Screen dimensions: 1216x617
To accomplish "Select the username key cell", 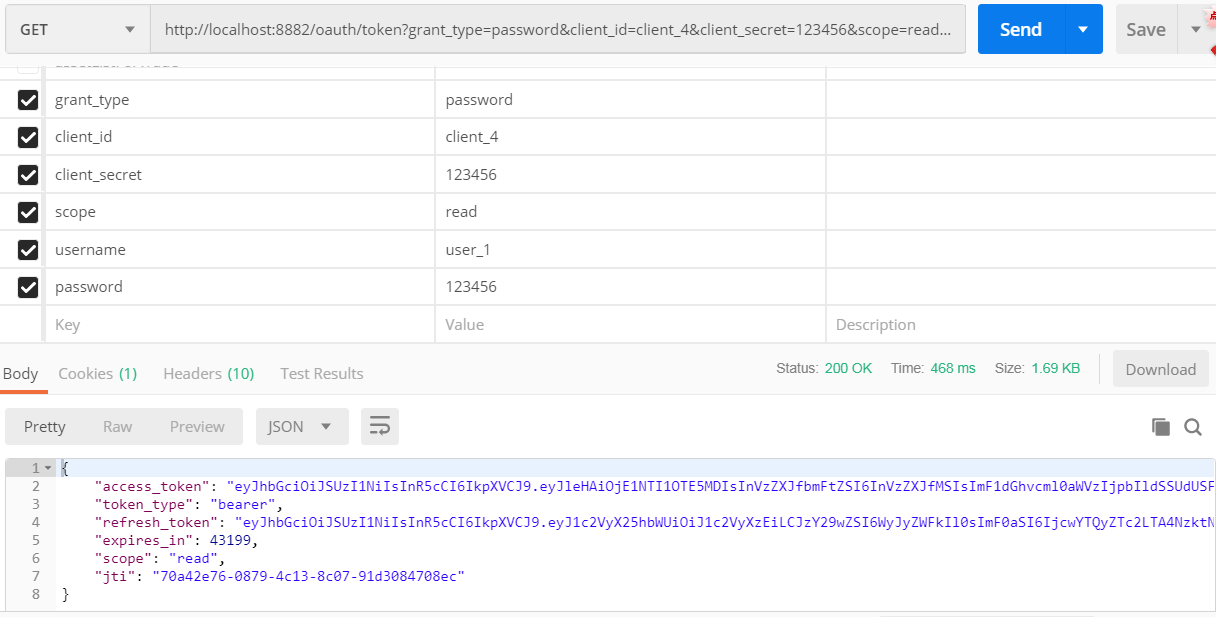I will [x=240, y=250].
